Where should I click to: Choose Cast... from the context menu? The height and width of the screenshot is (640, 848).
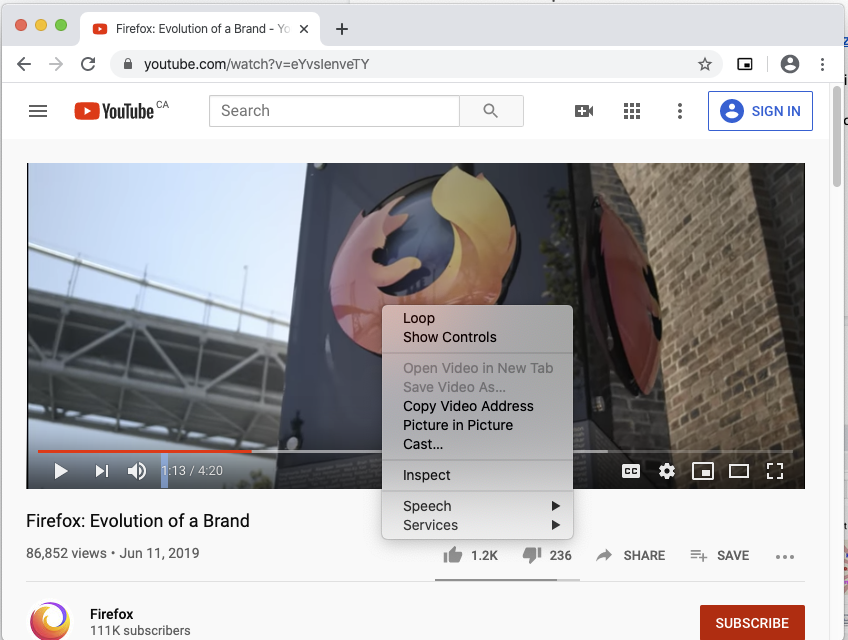477,444
